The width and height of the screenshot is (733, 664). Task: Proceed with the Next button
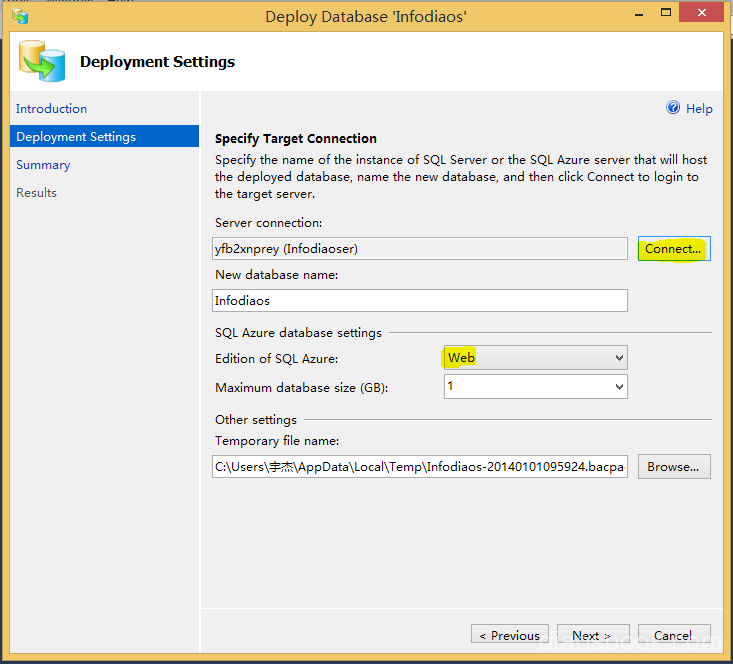click(591, 635)
